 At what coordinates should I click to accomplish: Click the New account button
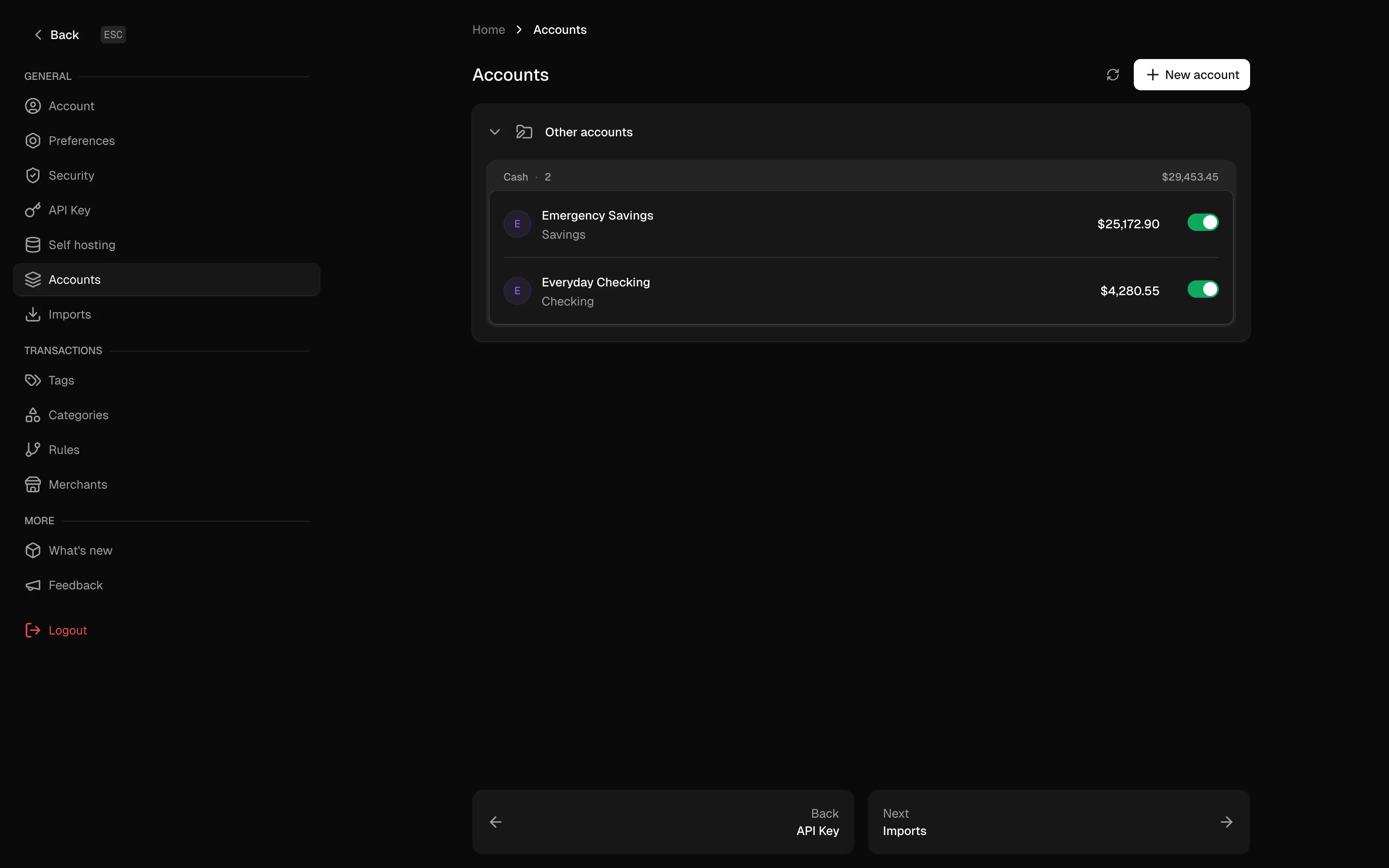coord(1192,75)
